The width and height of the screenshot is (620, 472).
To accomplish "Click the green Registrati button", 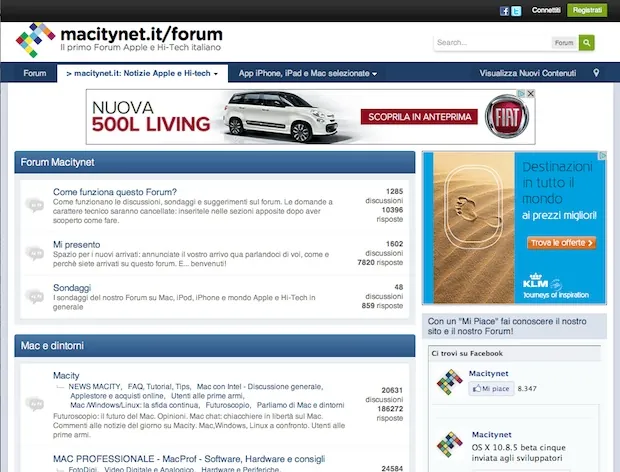I will [587, 10].
